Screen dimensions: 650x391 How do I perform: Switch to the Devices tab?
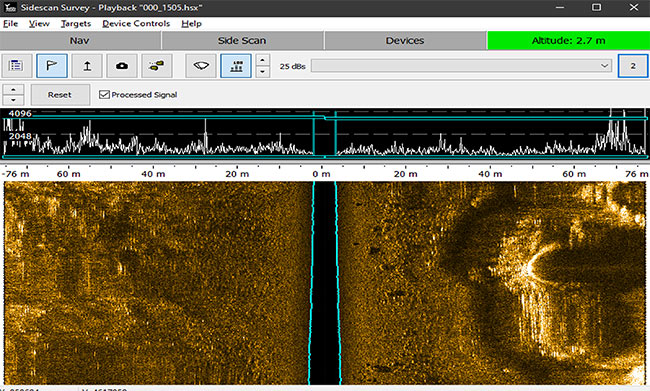[405, 41]
